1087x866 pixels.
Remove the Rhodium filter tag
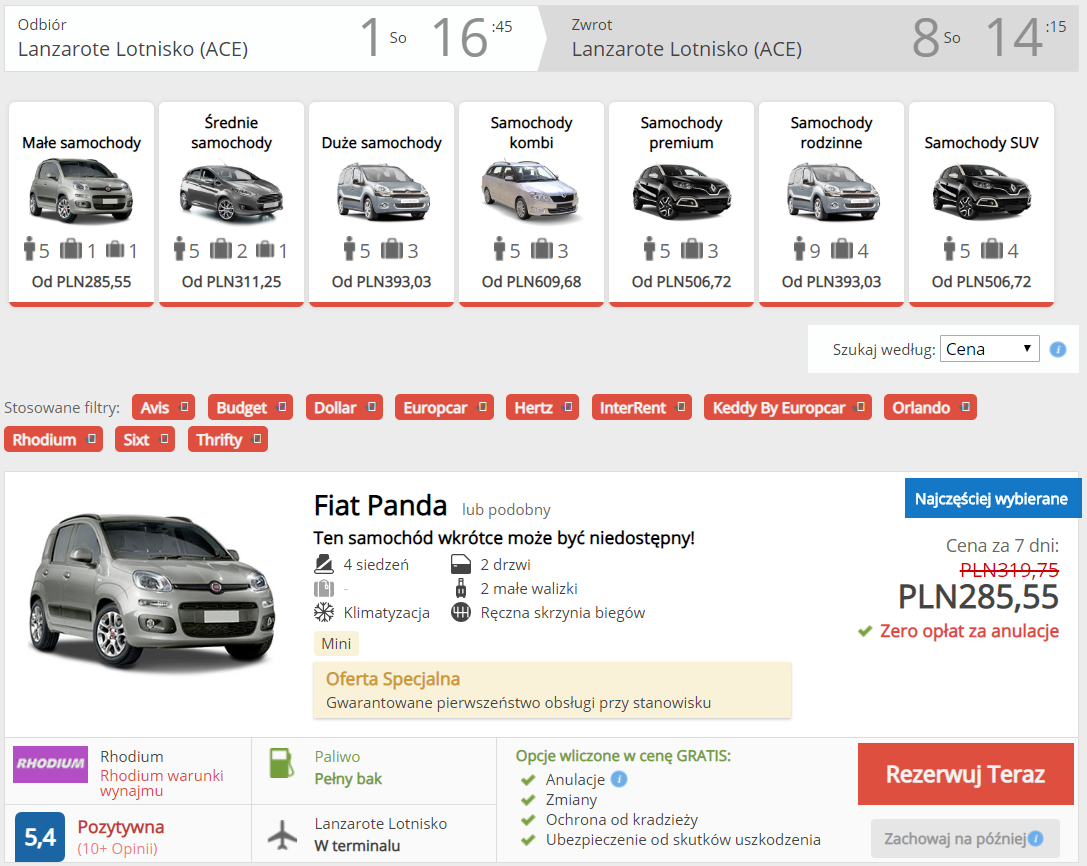[x=92, y=439]
